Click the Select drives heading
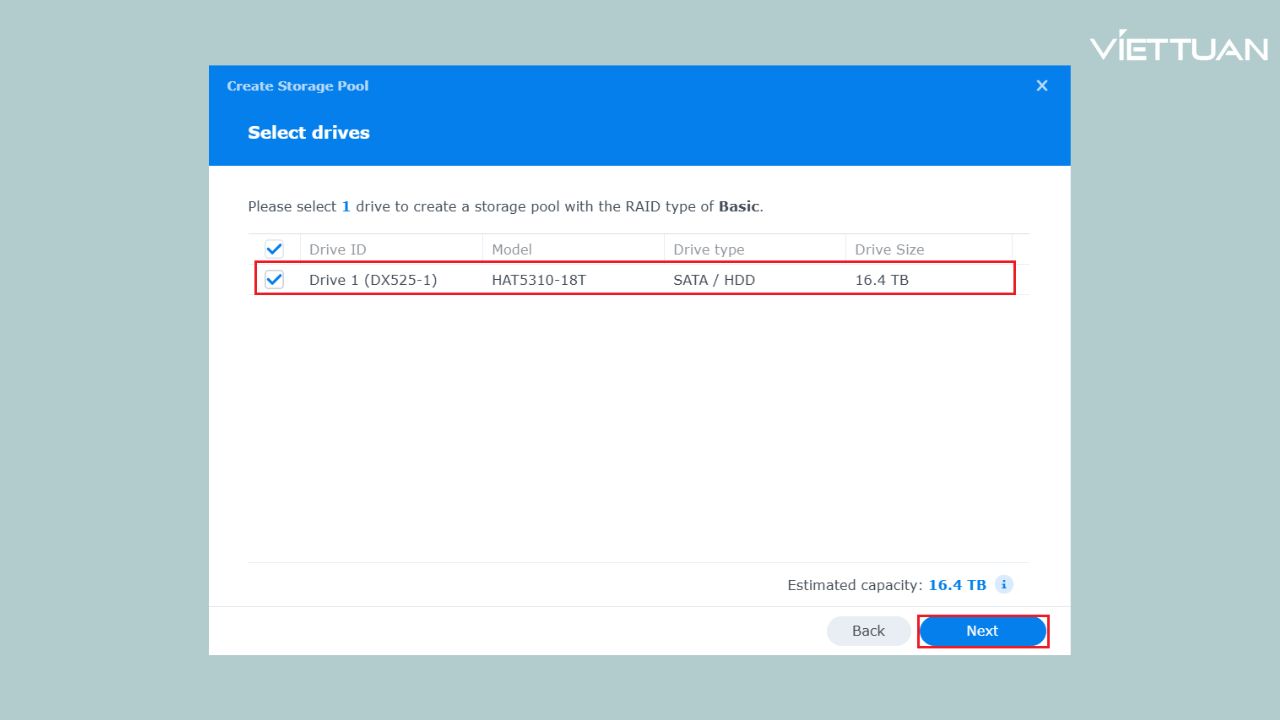 (x=308, y=133)
